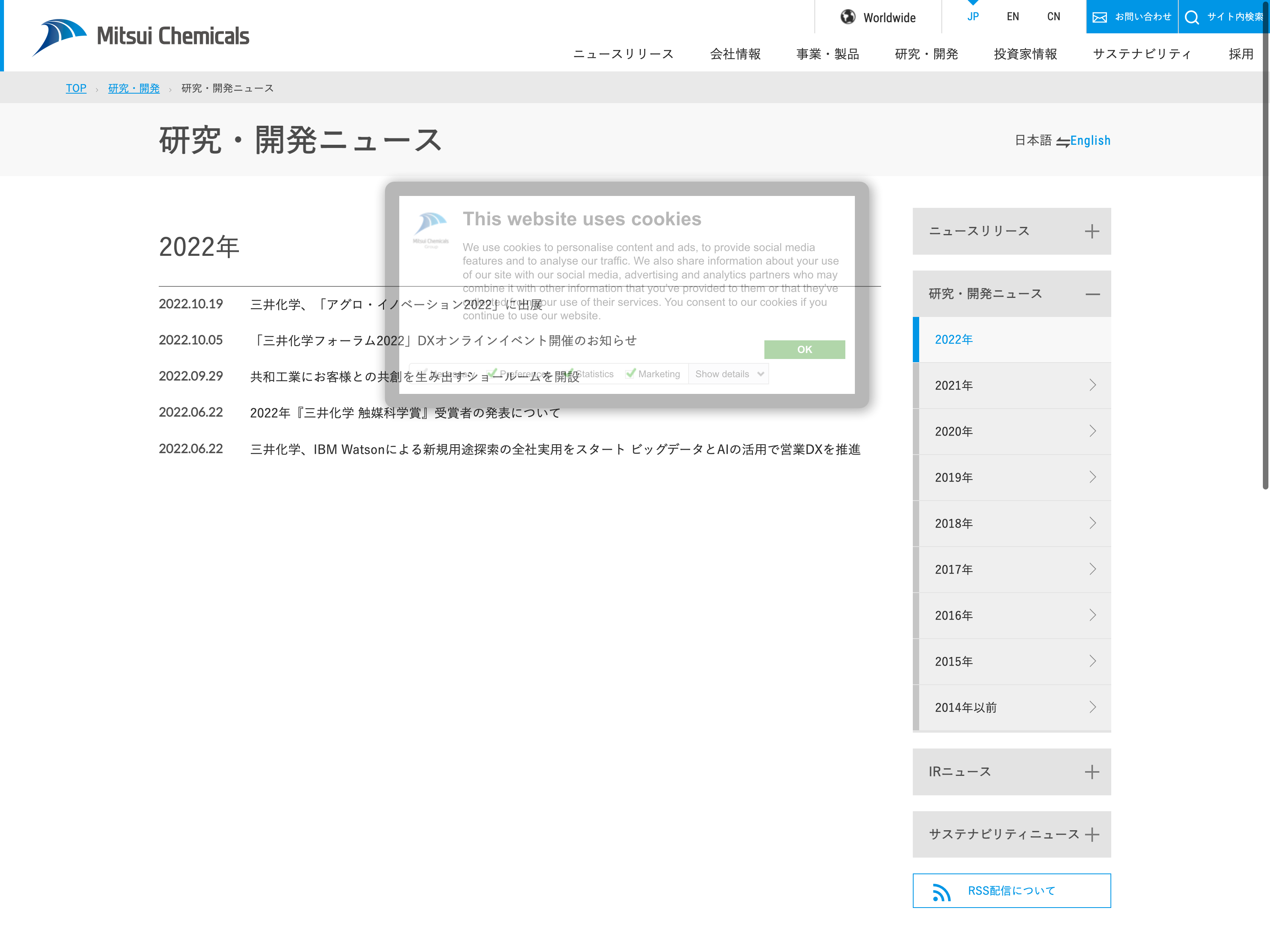Viewport: 1270px width, 952px height.
Task: Click the Worldwide globe icon
Action: [847, 17]
